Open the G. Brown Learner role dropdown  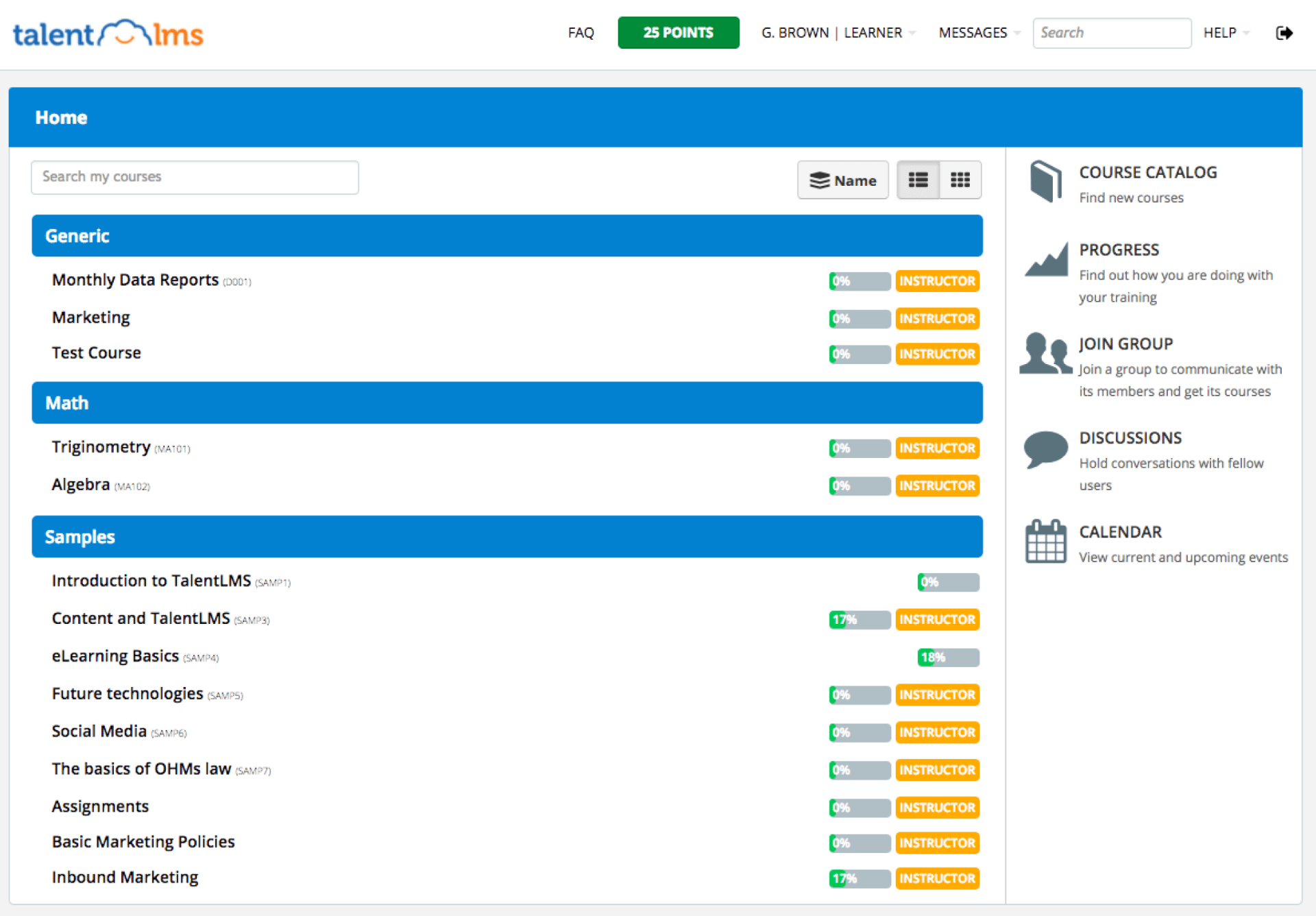[838, 33]
